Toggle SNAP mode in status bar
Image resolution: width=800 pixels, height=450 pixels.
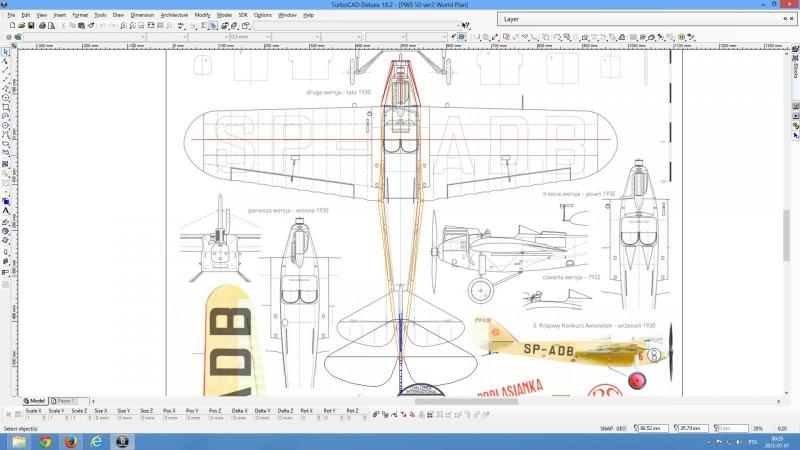pyautogui.click(x=607, y=427)
